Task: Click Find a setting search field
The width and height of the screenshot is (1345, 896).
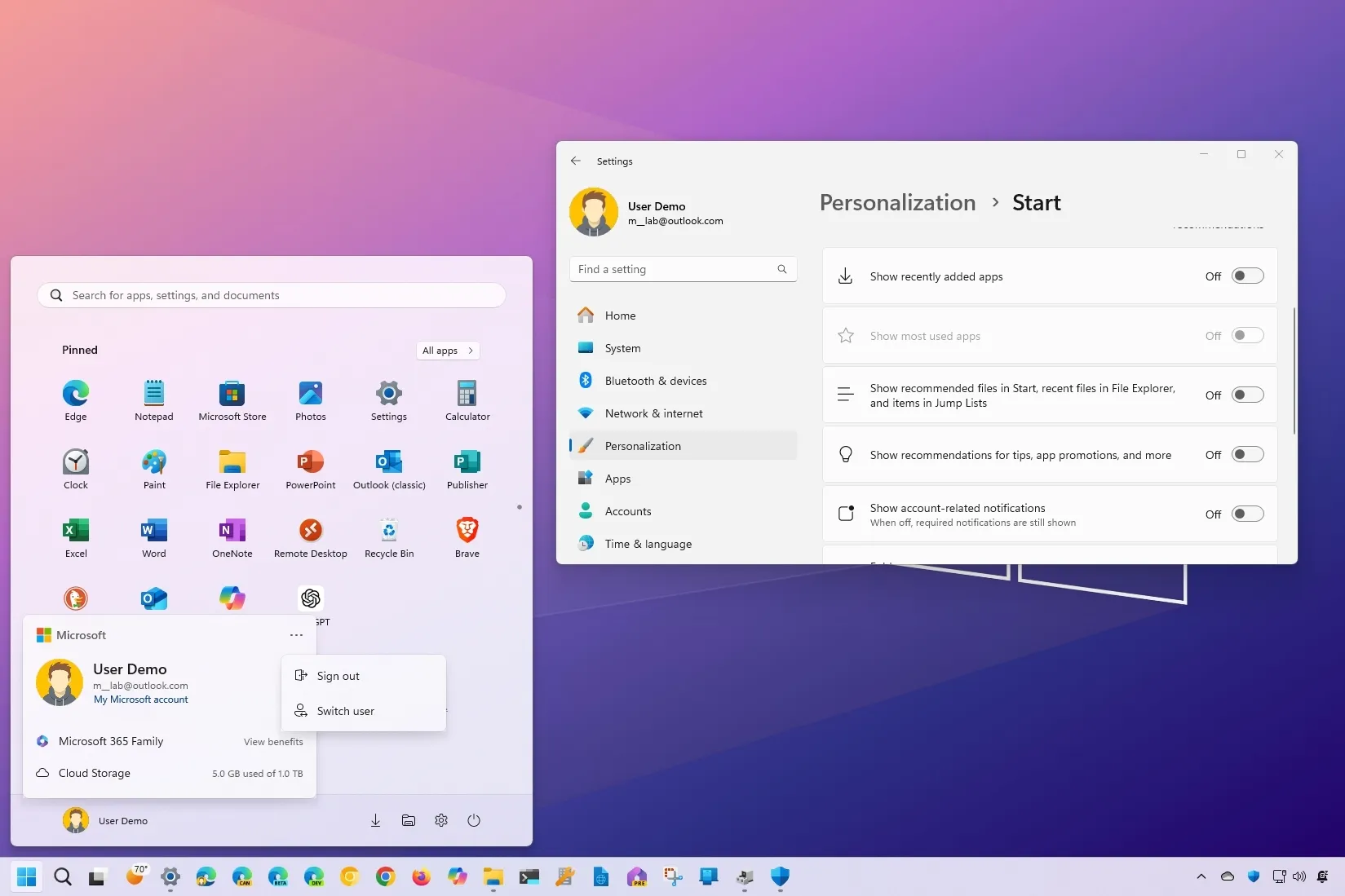Action: click(683, 269)
